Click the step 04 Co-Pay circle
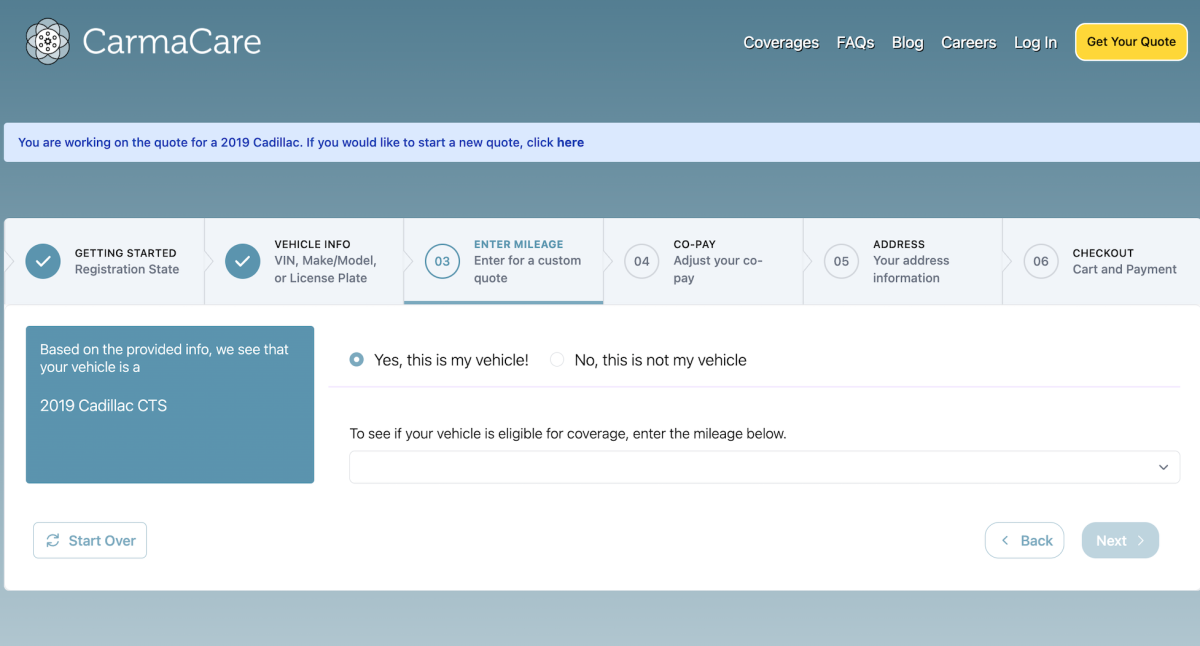 (642, 261)
